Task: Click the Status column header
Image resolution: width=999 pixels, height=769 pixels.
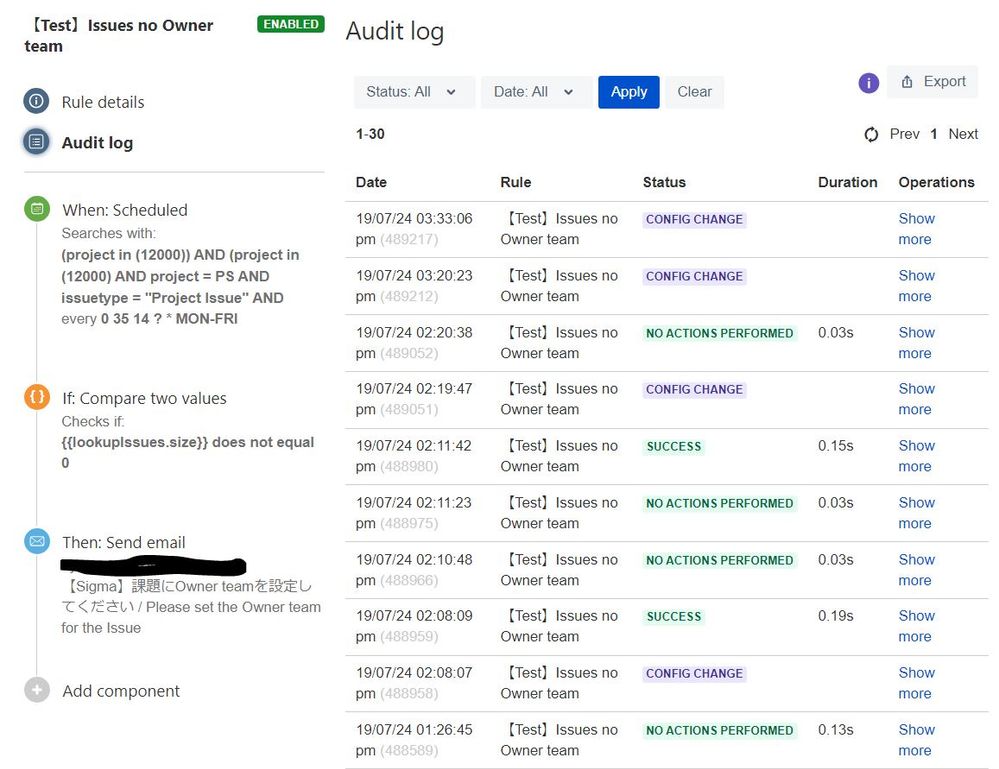Action: coord(664,182)
